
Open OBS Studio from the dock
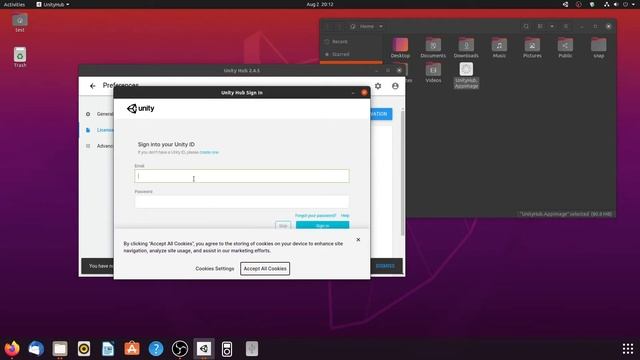click(x=180, y=349)
